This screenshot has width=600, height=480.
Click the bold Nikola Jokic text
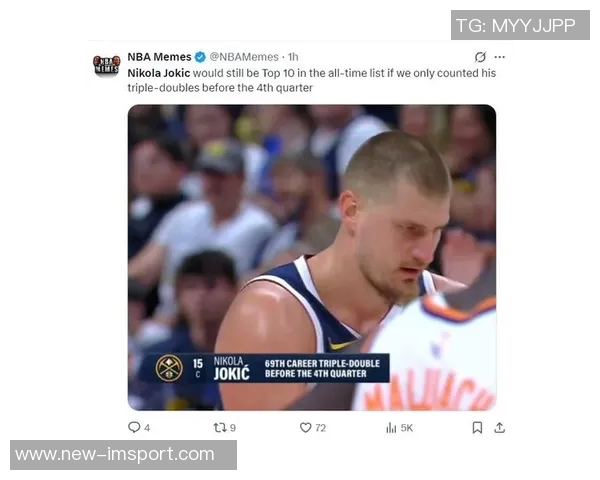158,73
